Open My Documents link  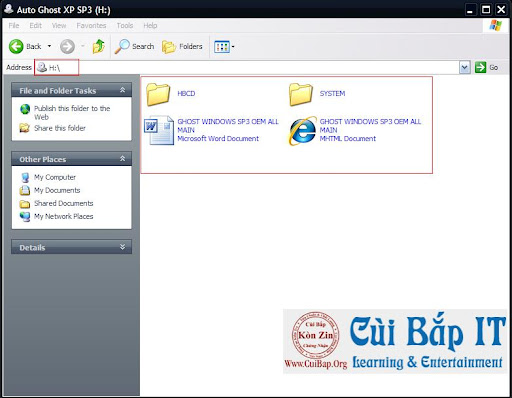[57, 190]
